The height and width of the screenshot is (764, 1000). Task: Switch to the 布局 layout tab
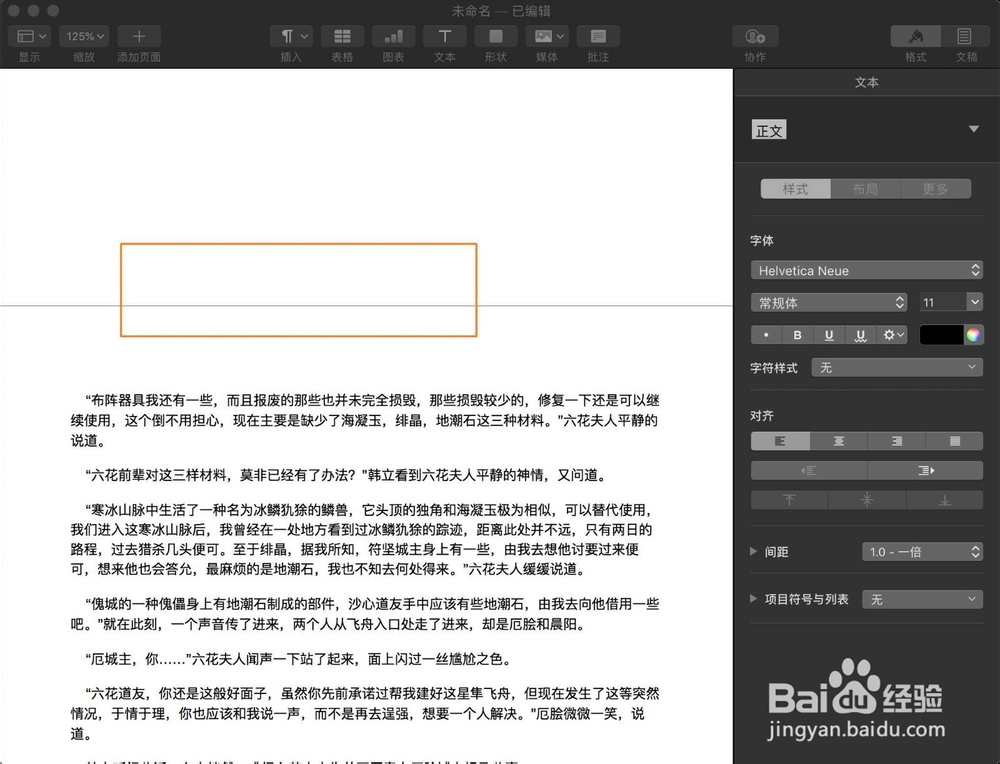pyautogui.click(x=866, y=188)
